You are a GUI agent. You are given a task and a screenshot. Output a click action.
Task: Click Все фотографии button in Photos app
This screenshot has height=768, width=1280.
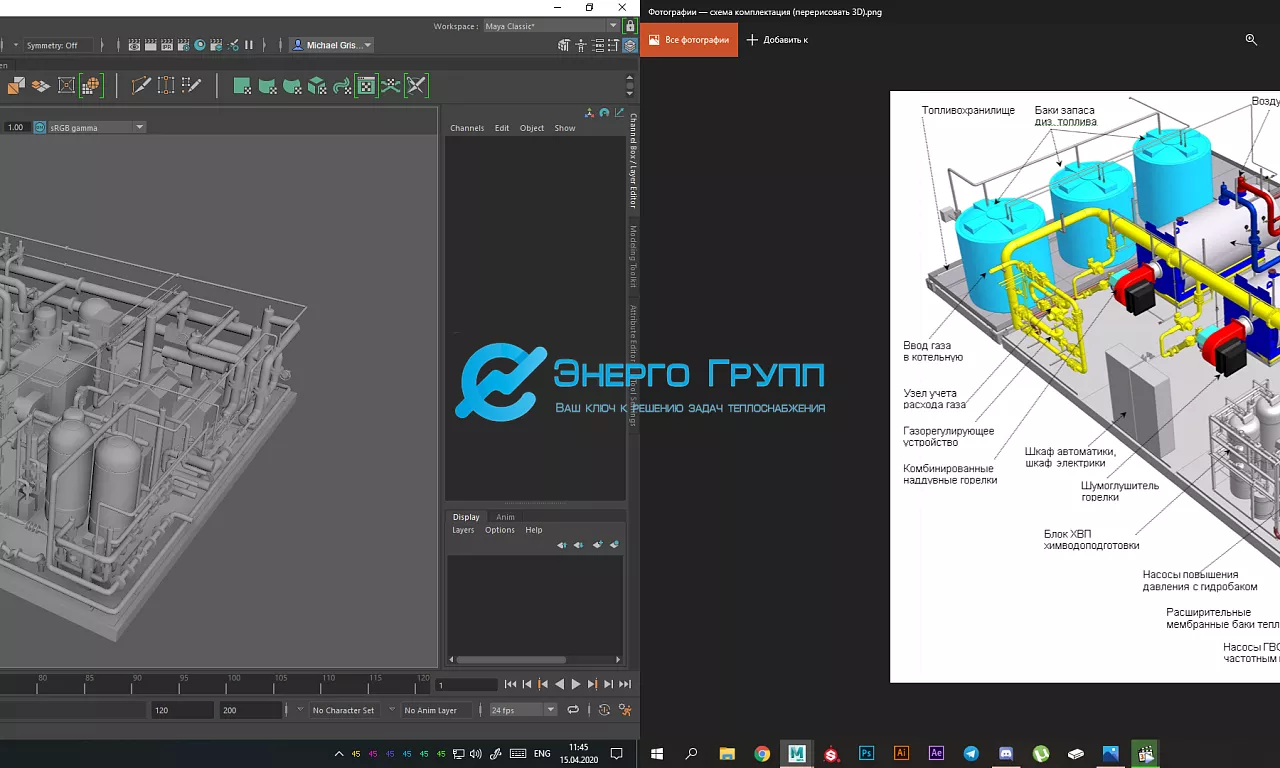[x=689, y=40]
